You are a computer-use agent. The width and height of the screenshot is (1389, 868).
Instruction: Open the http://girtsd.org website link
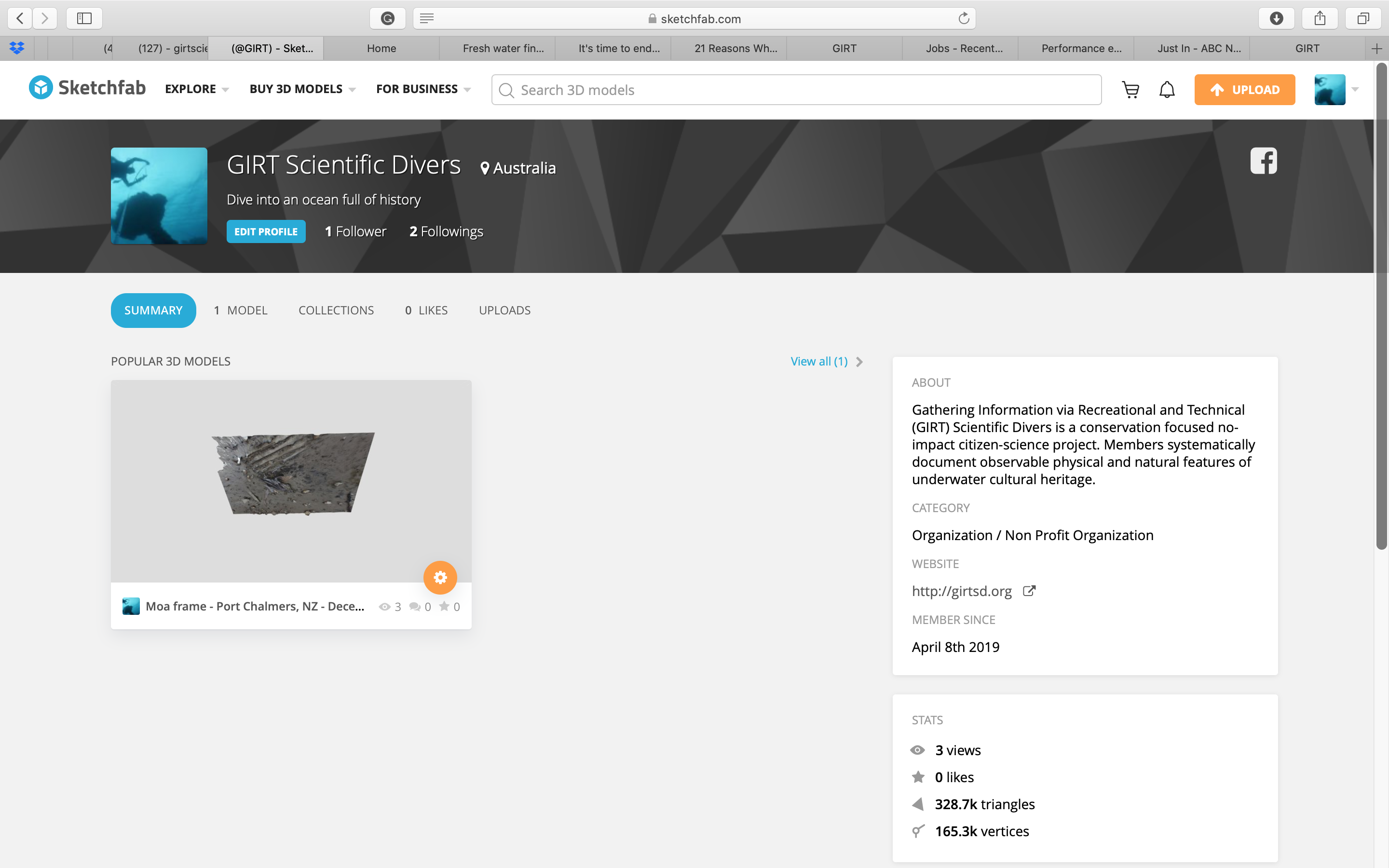tap(961, 591)
